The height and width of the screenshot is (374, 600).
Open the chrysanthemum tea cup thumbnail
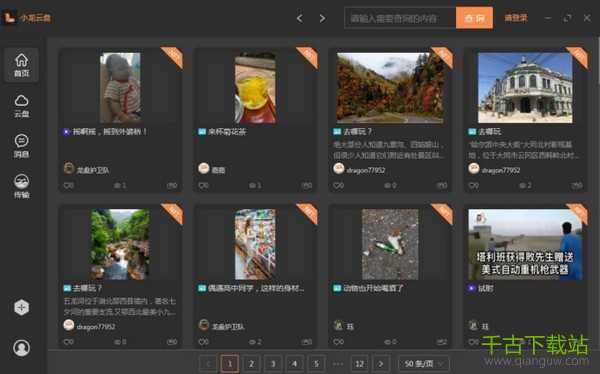(x=255, y=88)
